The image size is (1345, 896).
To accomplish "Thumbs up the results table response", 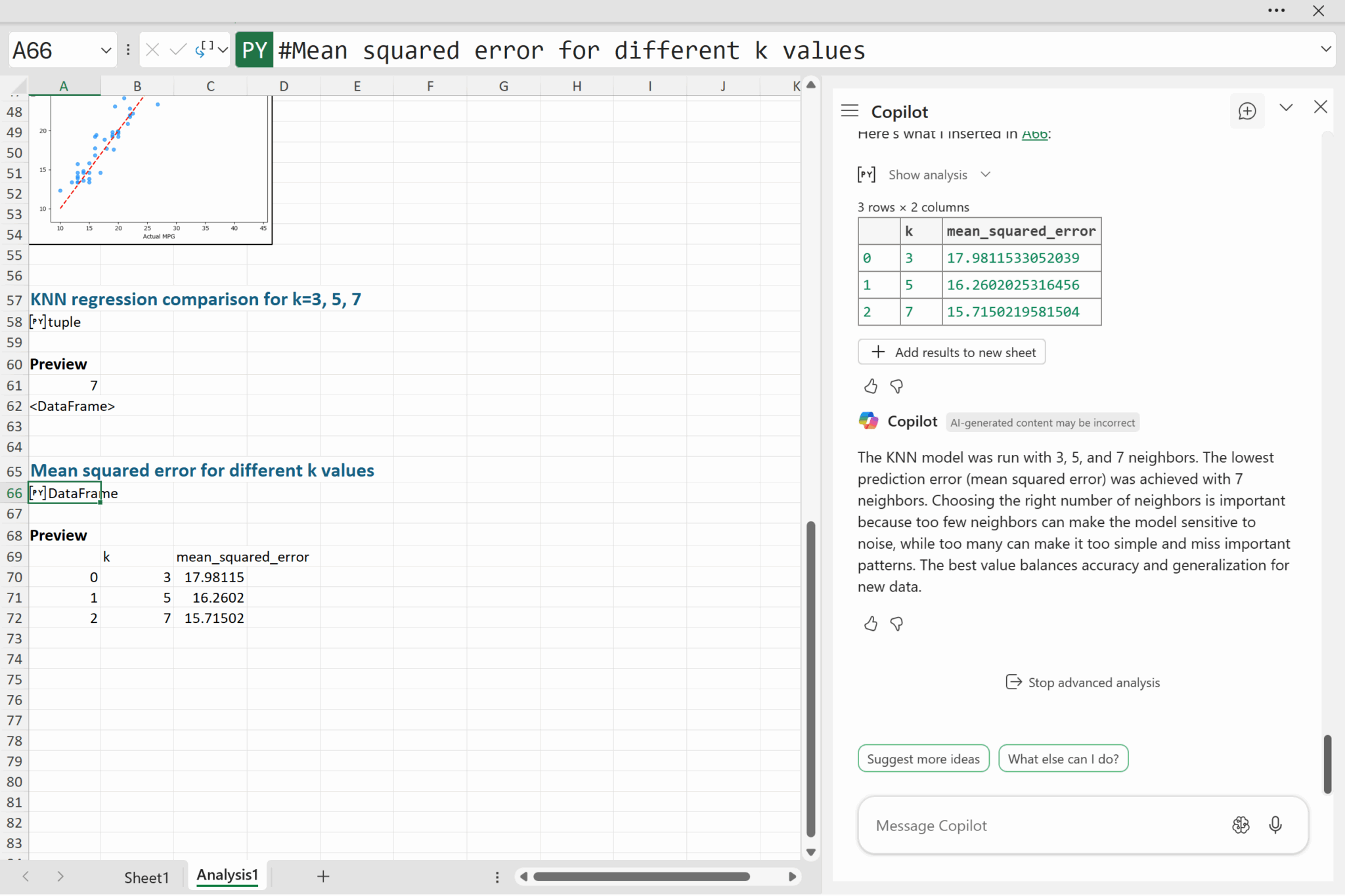I will click(x=870, y=386).
